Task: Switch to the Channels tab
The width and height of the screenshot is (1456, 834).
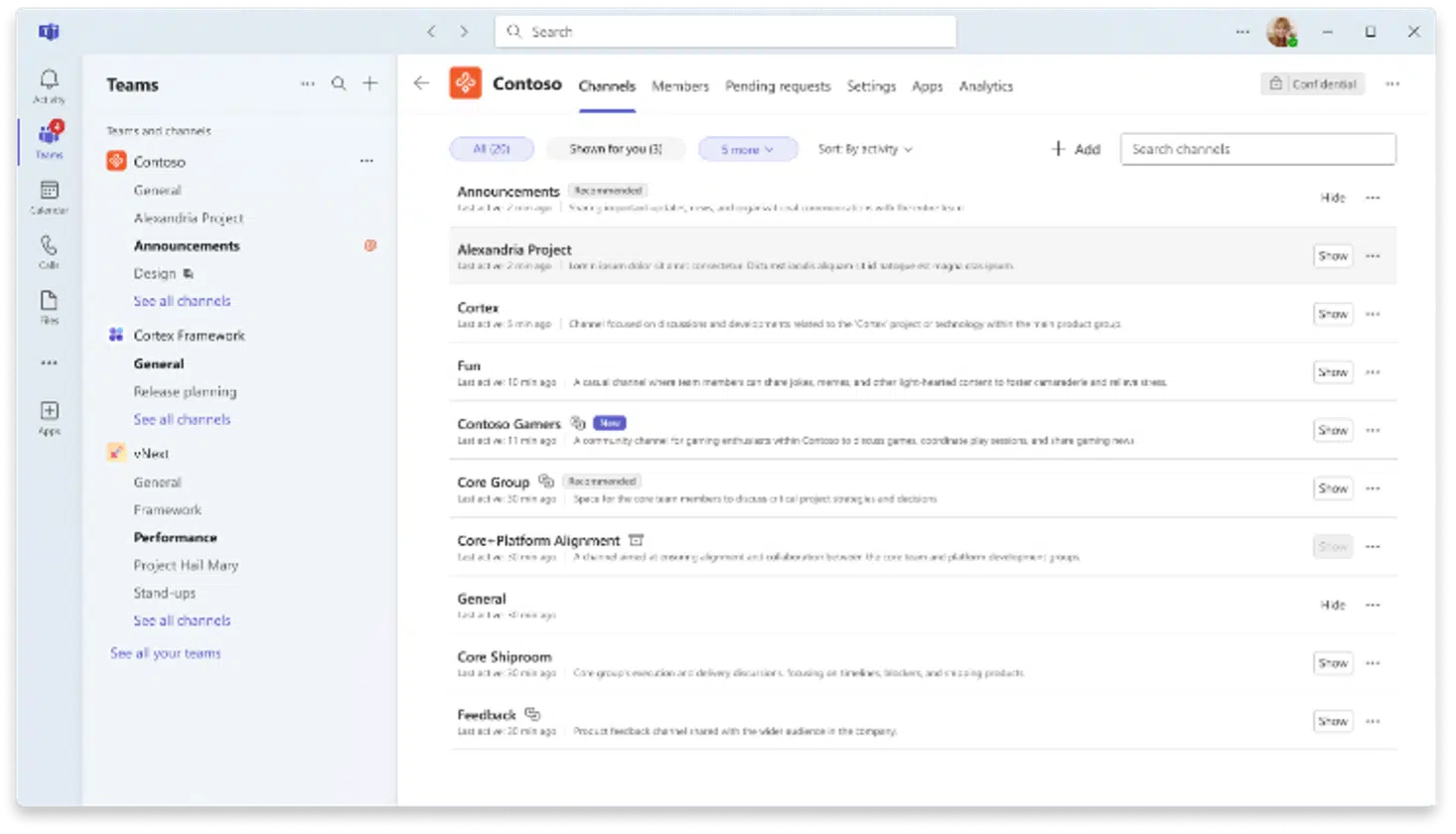Action: click(x=607, y=86)
